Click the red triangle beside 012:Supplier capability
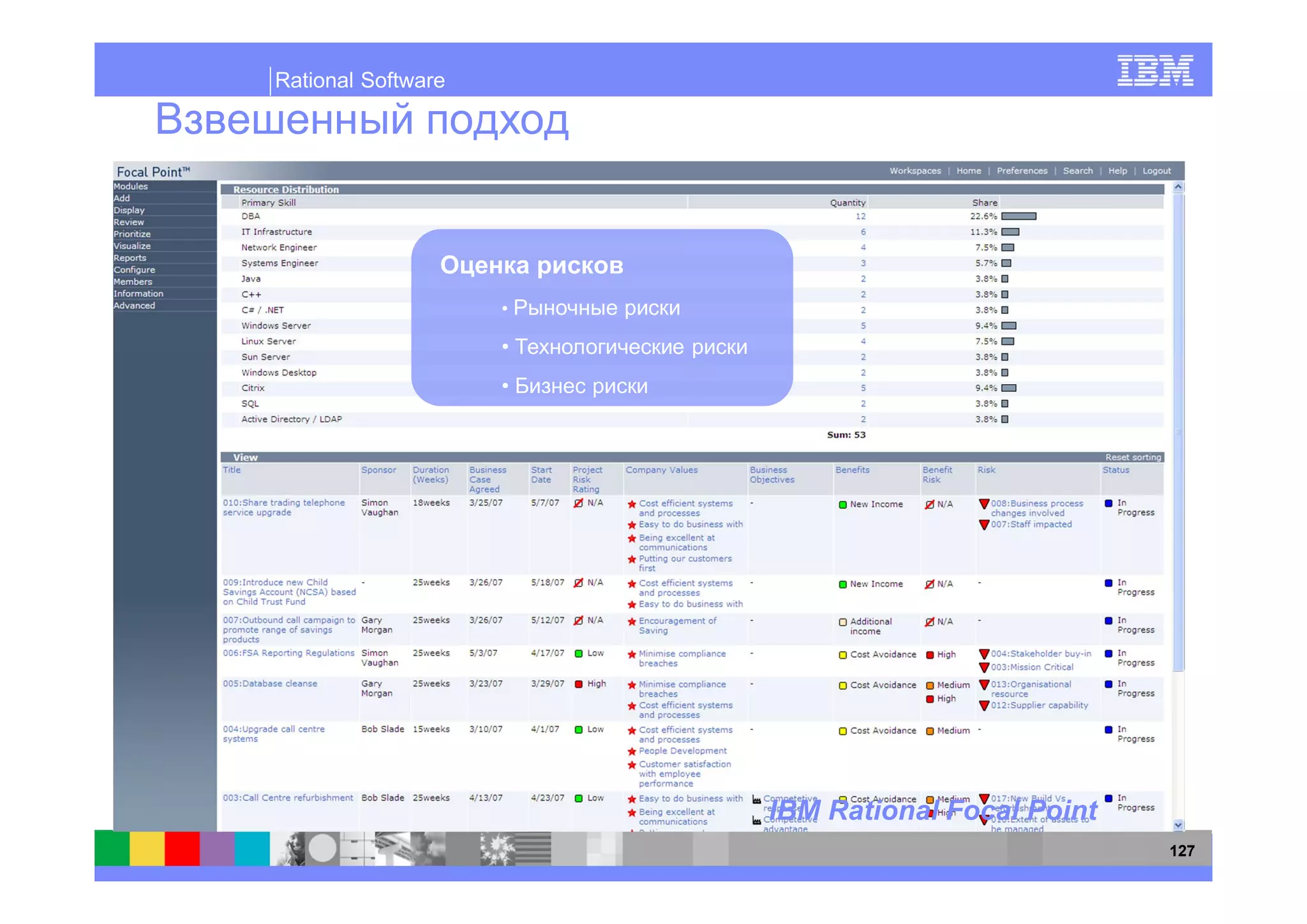This screenshot has width=1307, height=924. pos(983,706)
